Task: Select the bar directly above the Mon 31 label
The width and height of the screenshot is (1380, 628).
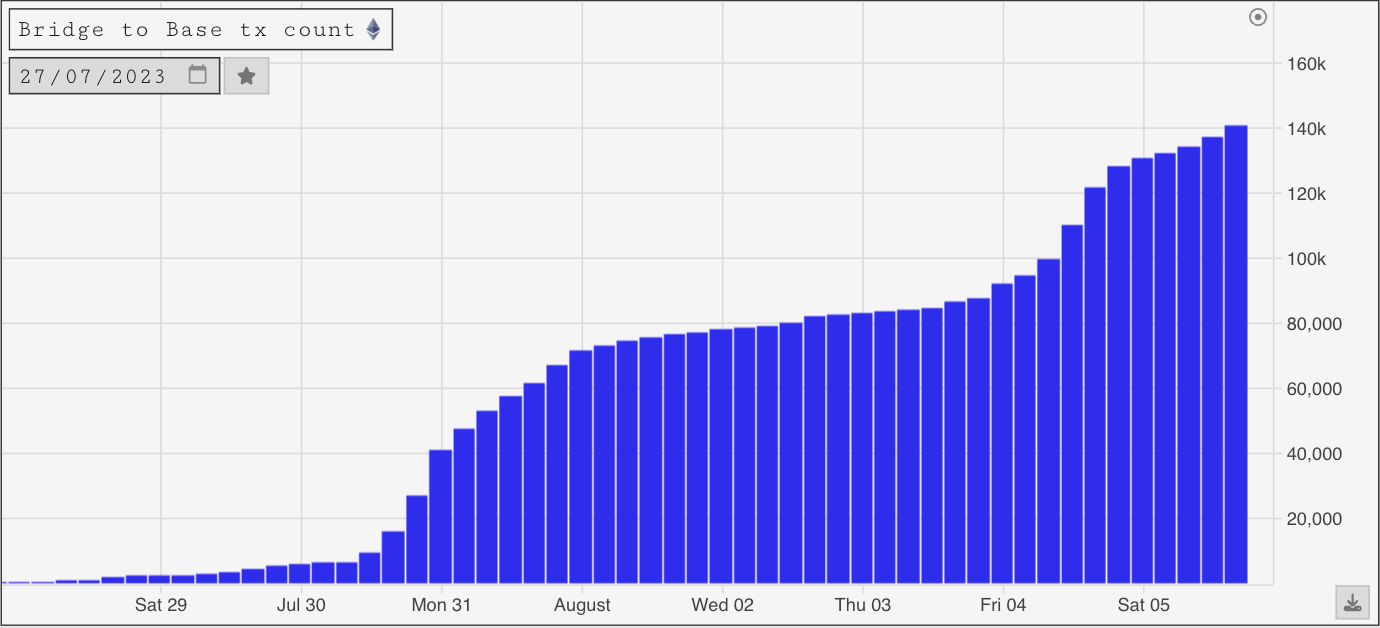Action: point(440,516)
